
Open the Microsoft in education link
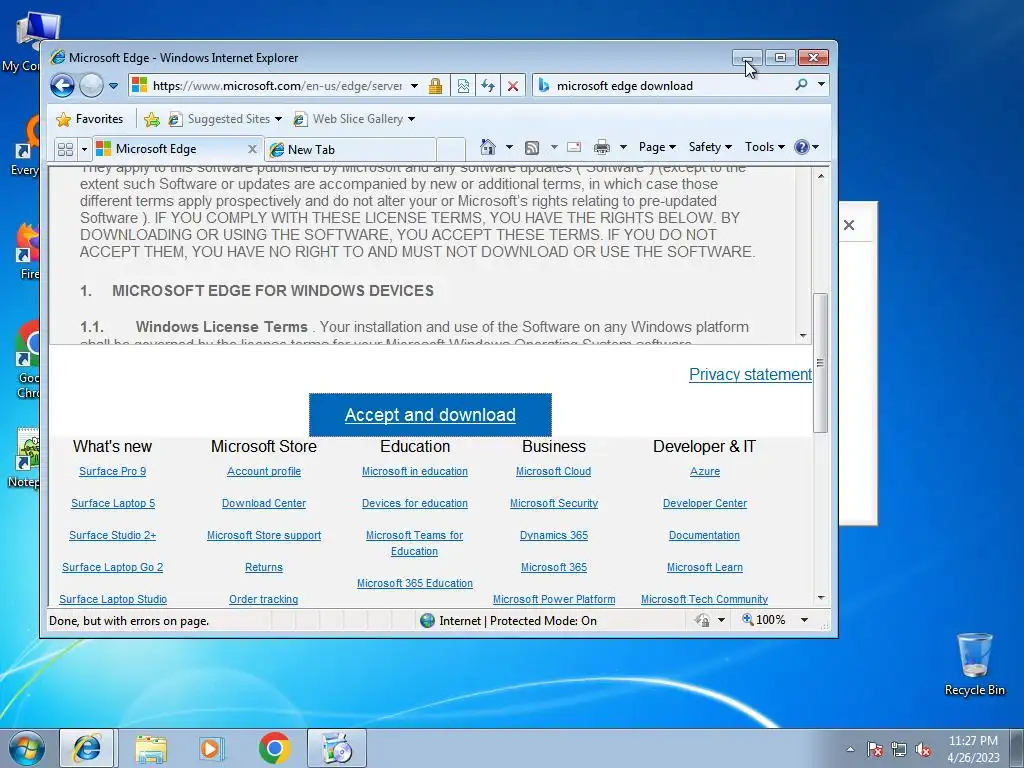coord(415,472)
